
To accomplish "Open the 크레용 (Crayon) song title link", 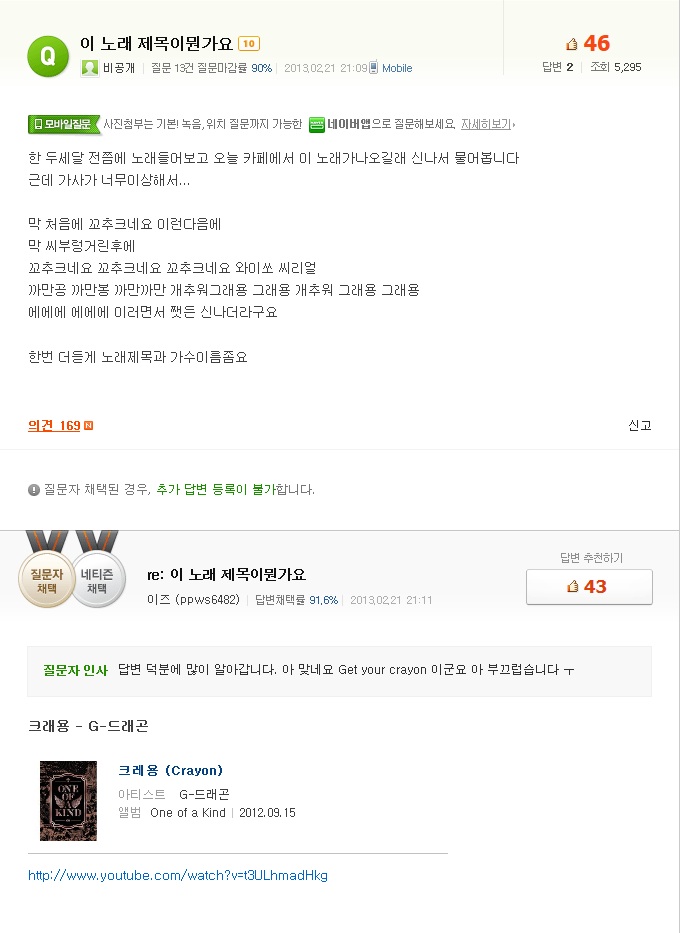I will point(170,770).
